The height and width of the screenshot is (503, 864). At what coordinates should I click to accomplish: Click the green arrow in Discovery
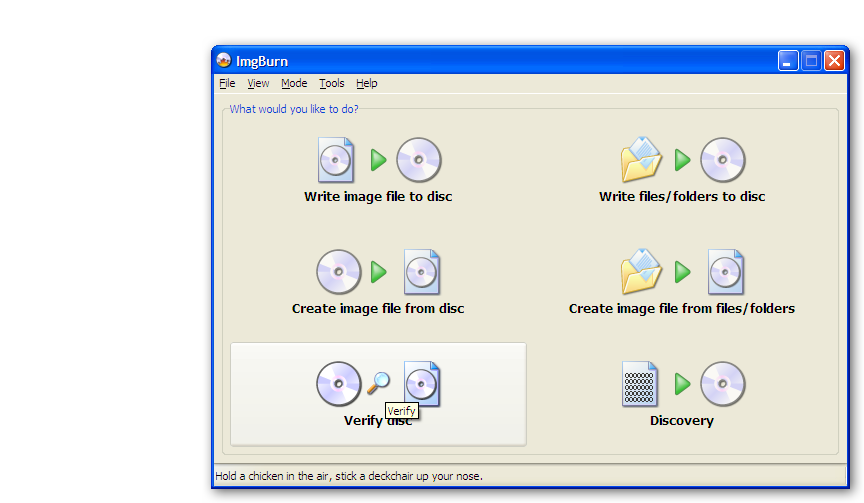click(x=682, y=383)
